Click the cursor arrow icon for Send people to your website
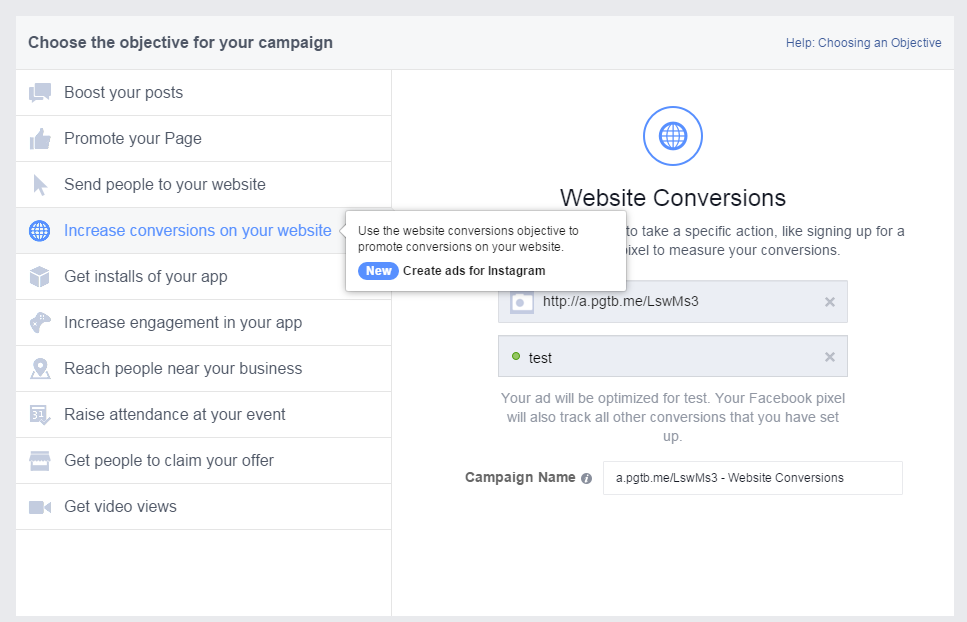This screenshot has width=967, height=622. (40, 185)
